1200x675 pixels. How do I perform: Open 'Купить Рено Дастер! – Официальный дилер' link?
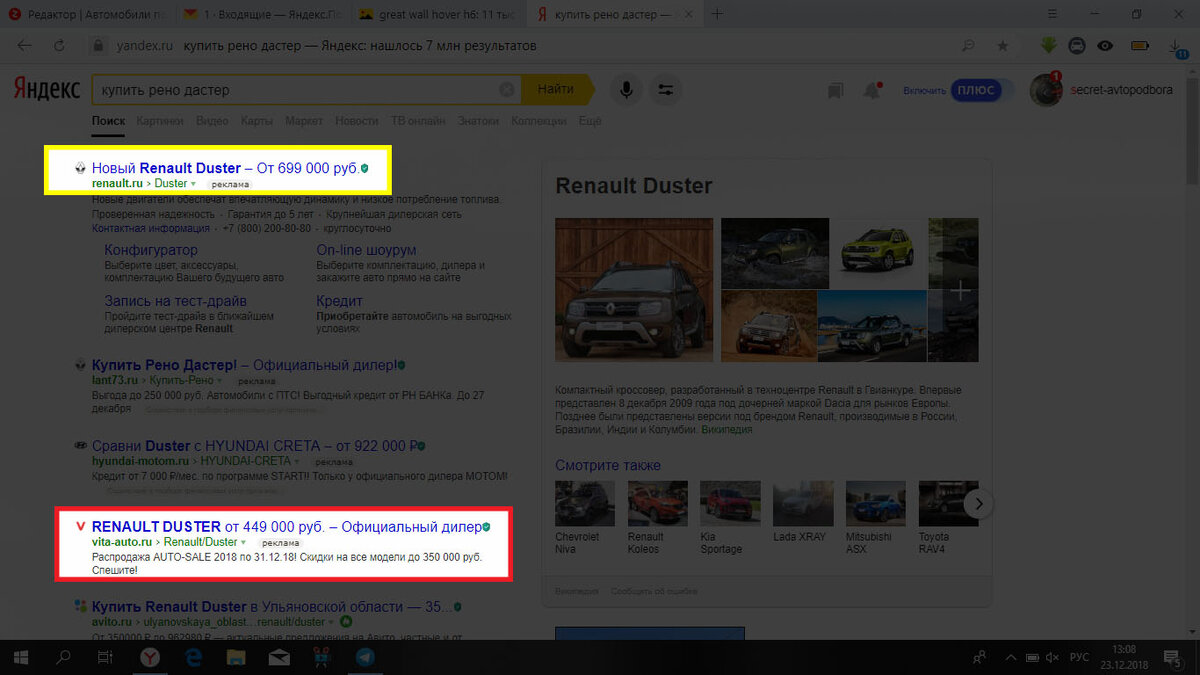pos(243,365)
